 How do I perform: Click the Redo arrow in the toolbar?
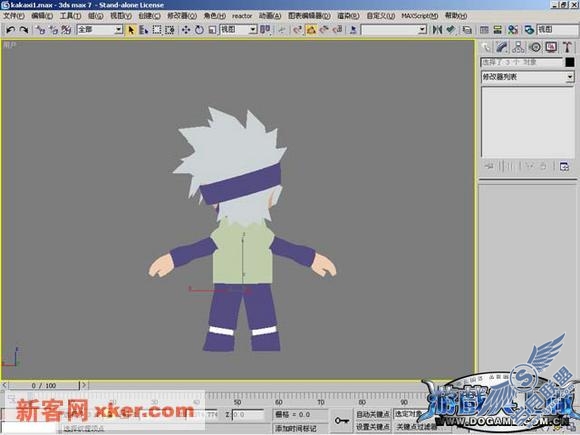(24, 30)
